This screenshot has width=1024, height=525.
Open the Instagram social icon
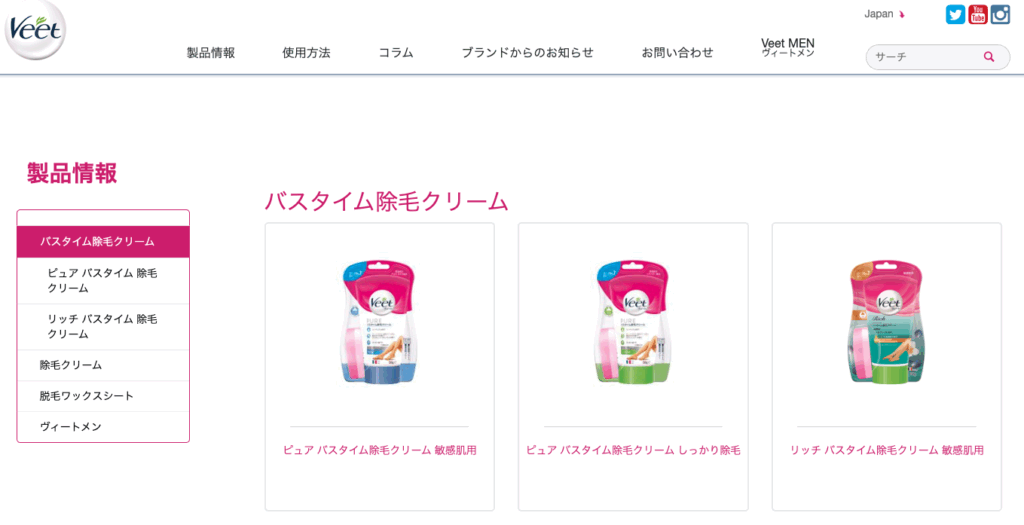[x=1000, y=14]
